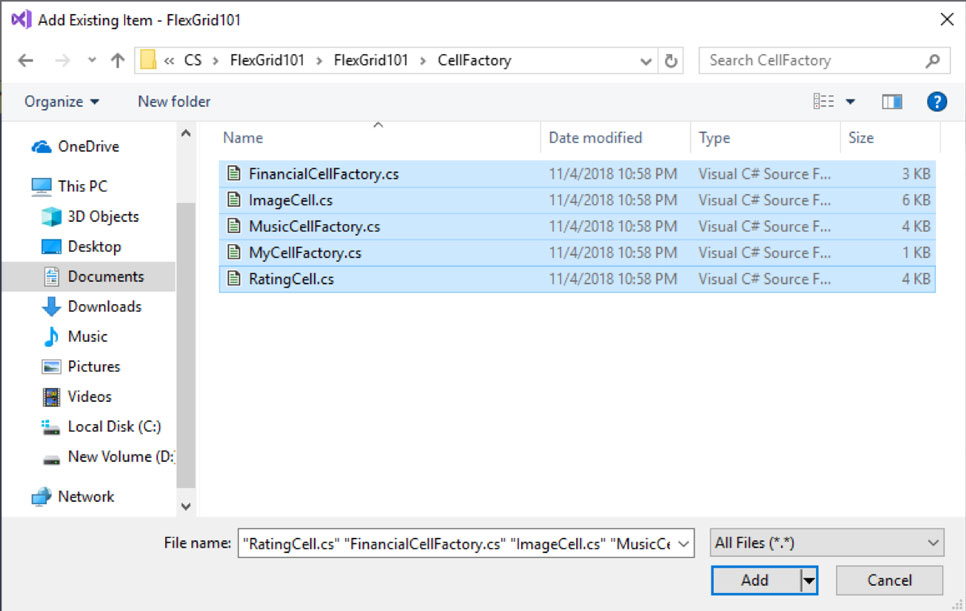This screenshot has width=966, height=611.
Task: Select the Documents folder
Action: (89, 277)
